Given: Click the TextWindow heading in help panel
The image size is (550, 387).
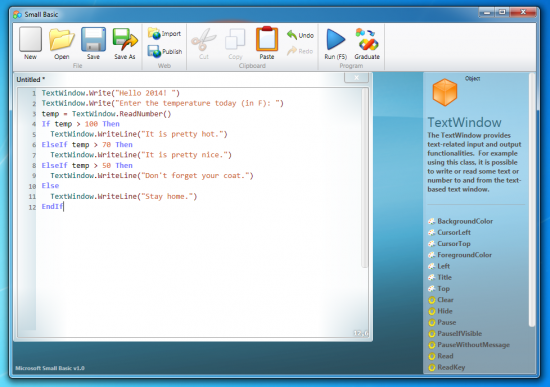Looking at the screenshot, I should coord(464,122).
